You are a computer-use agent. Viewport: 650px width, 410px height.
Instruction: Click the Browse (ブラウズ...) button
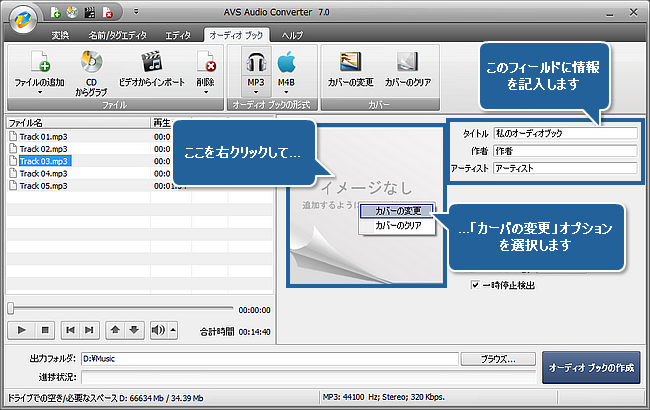click(x=497, y=358)
